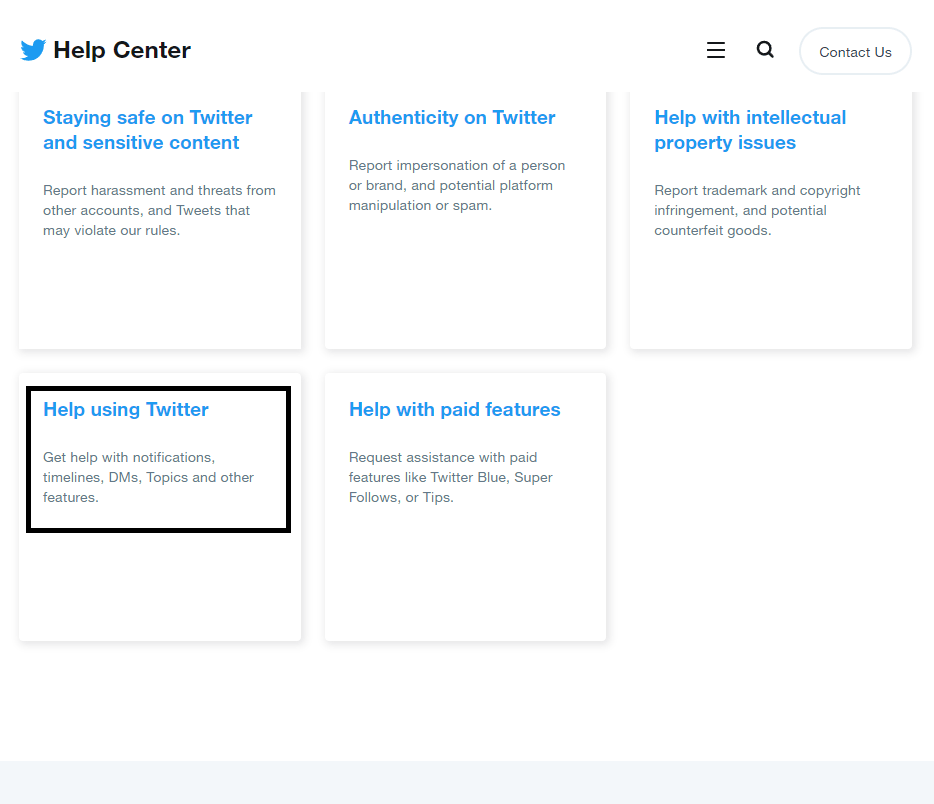Viewport: 934px width, 804px height.
Task: Click the text 'Get help with notifications, timelines, DMs'
Action: click(x=129, y=467)
